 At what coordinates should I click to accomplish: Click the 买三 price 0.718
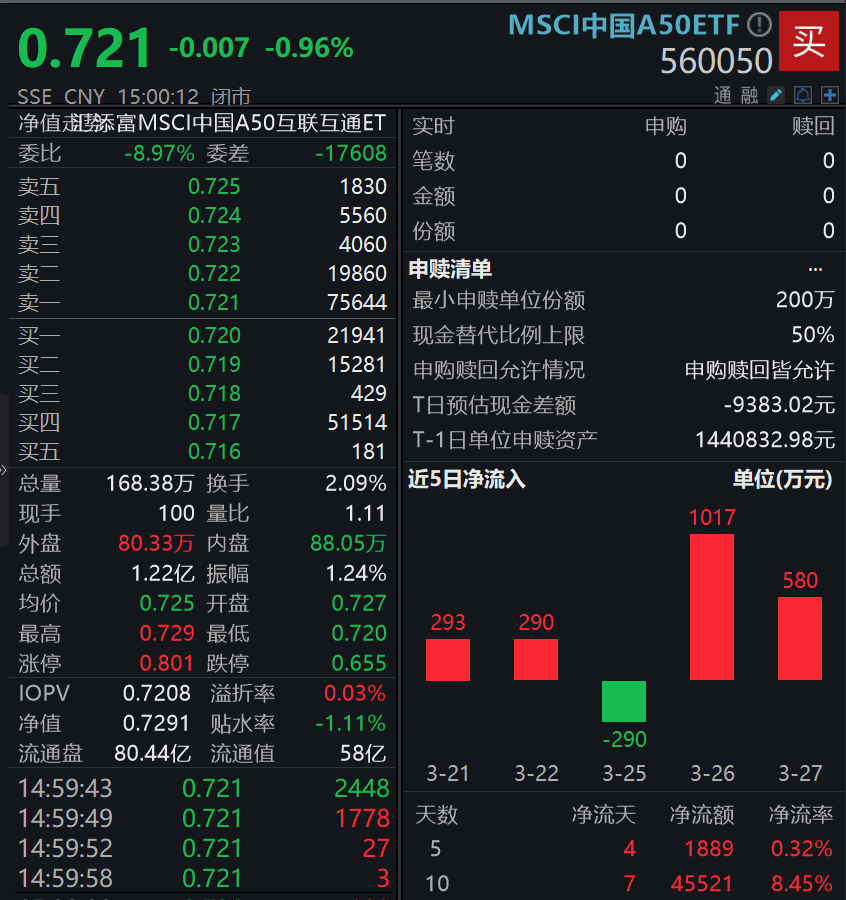point(214,393)
